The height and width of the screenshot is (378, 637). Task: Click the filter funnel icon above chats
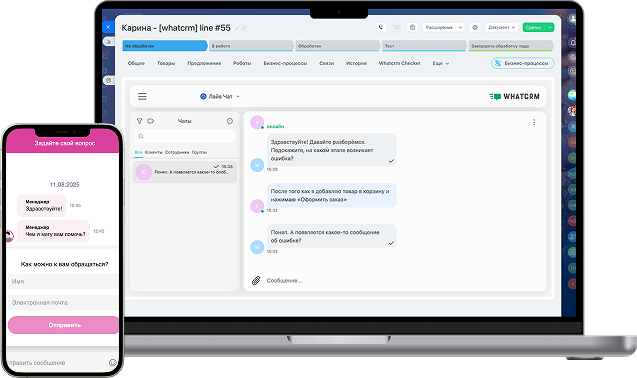(x=139, y=121)
